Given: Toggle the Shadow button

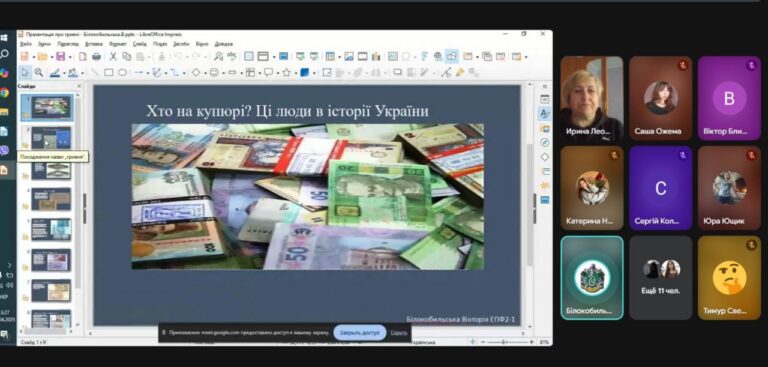Looking at the screenshot, I should [x=398, y=73].
